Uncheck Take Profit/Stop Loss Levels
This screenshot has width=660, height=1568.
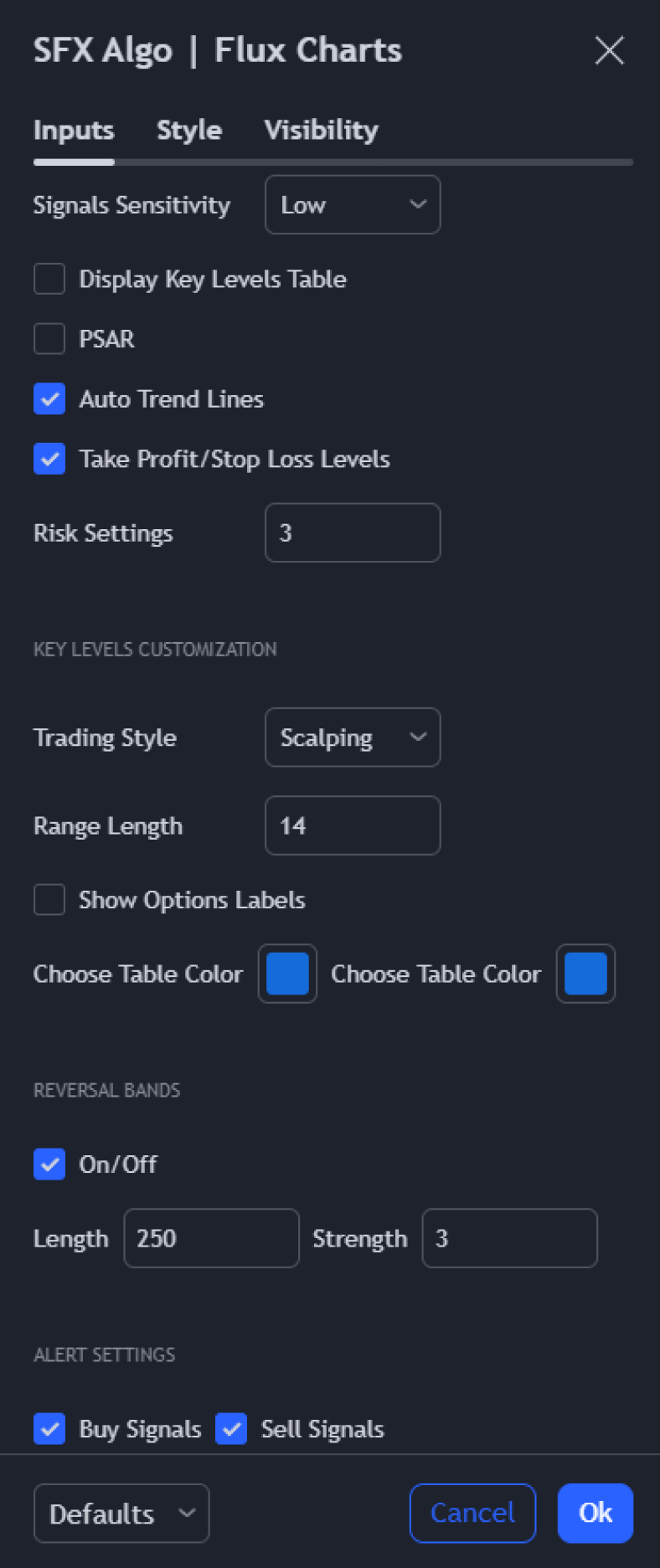point(49,459)
